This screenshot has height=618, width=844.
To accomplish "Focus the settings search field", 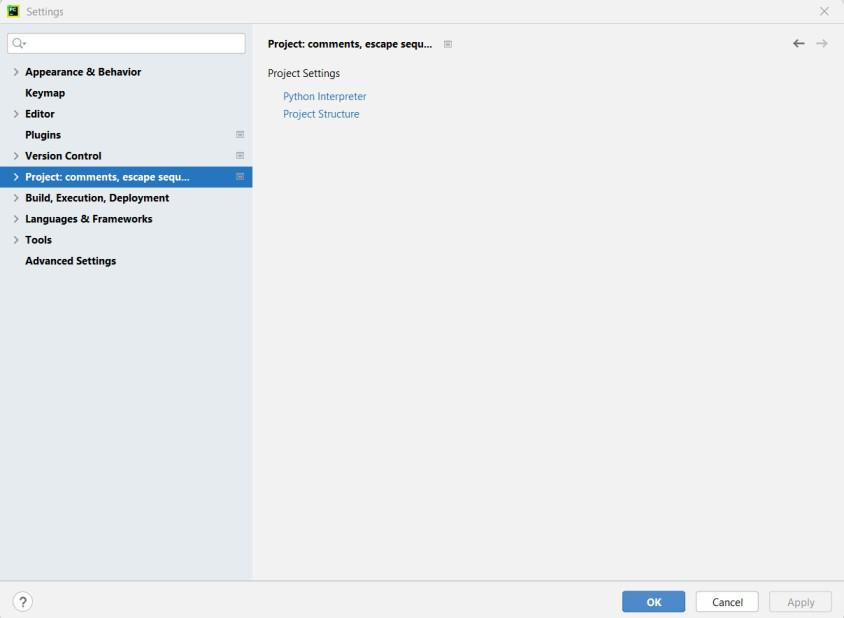I will pos(126,44).
